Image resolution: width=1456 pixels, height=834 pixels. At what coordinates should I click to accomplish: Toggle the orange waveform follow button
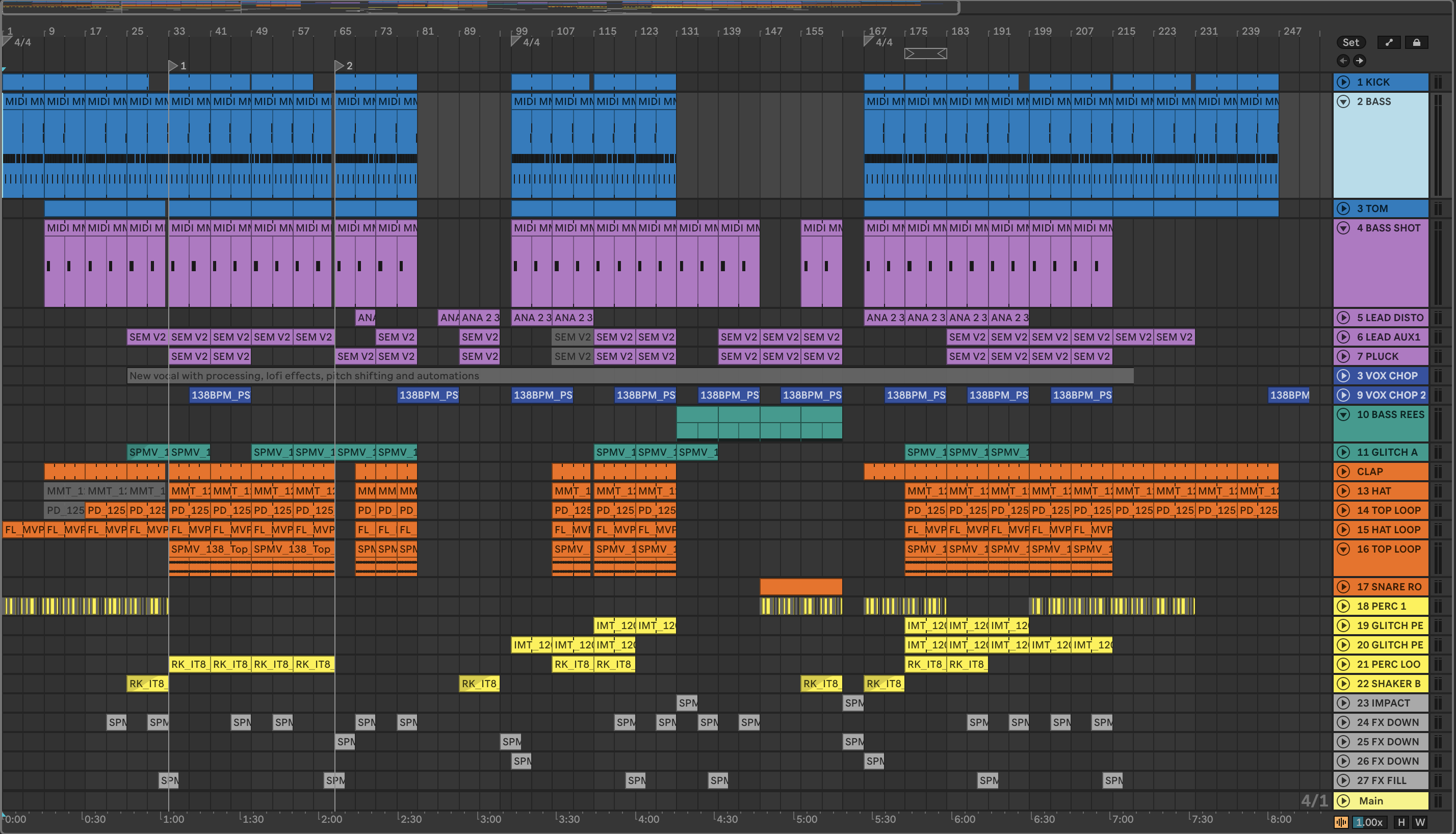tap(1341, 823)
